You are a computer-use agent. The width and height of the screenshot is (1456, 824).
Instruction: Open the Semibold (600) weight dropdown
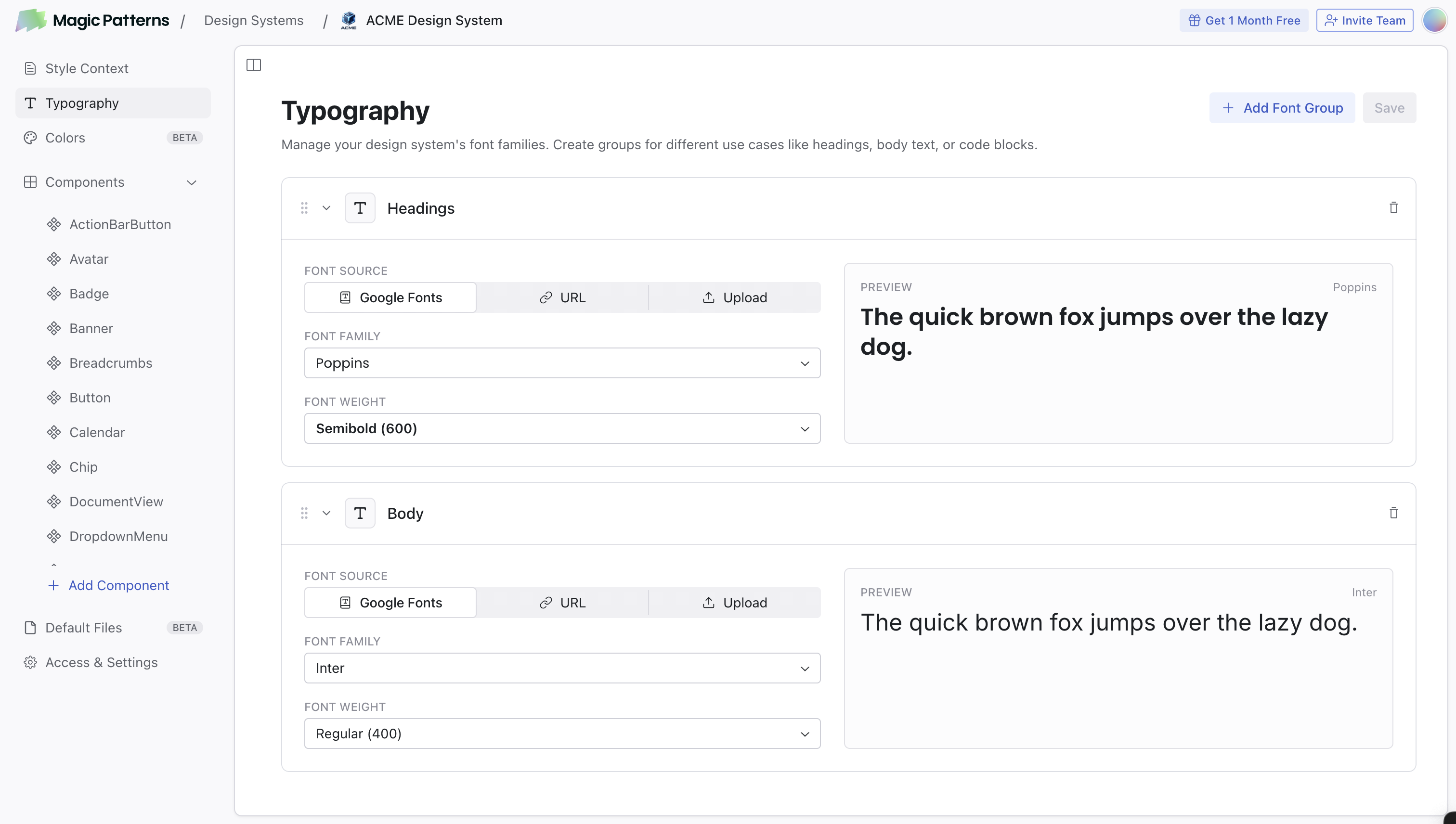(x=562, y=428)
